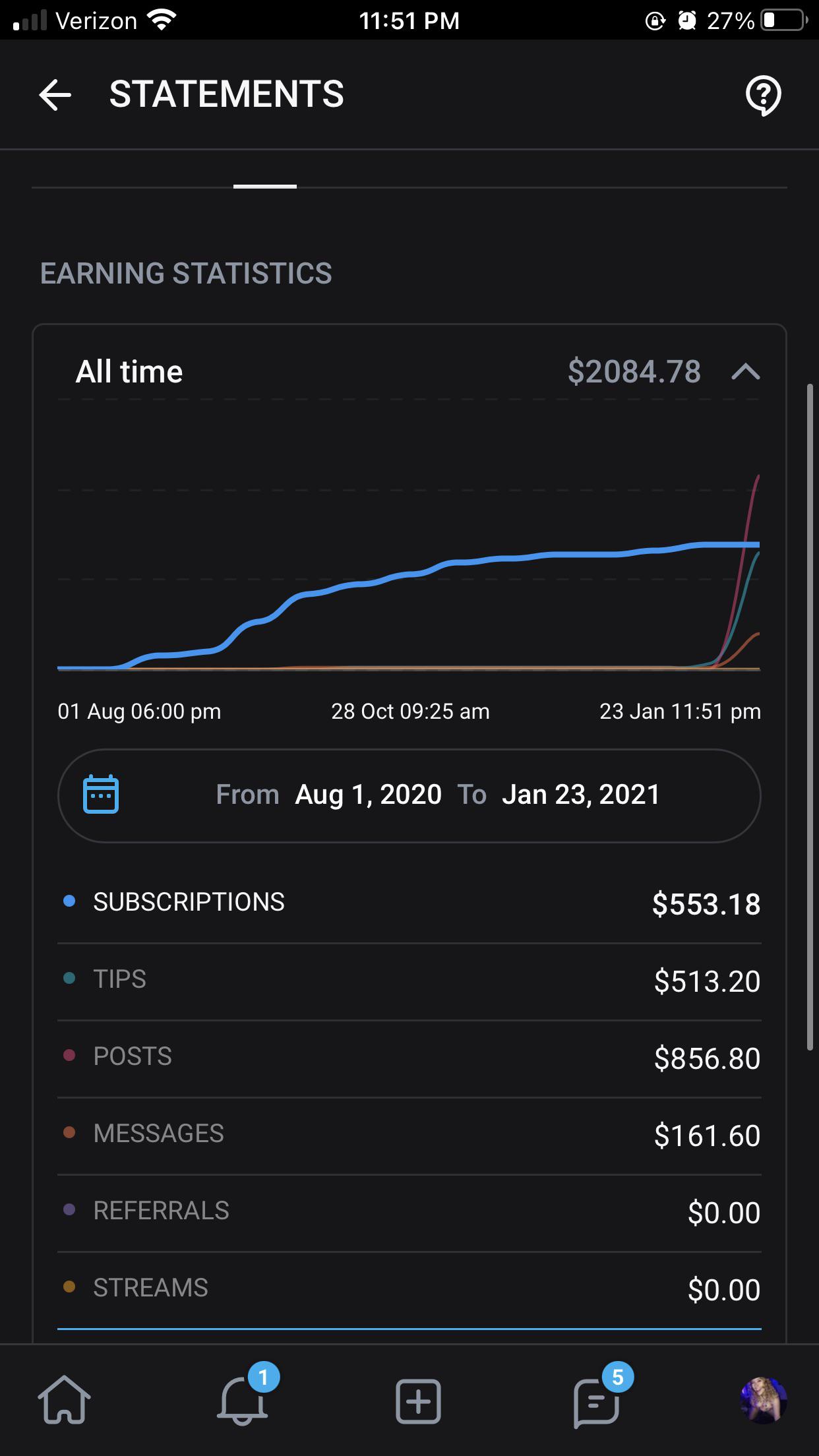This screenshot has width=819, height=1456.
Task: Tap the back arrow in header
Action: click(55, 95)
